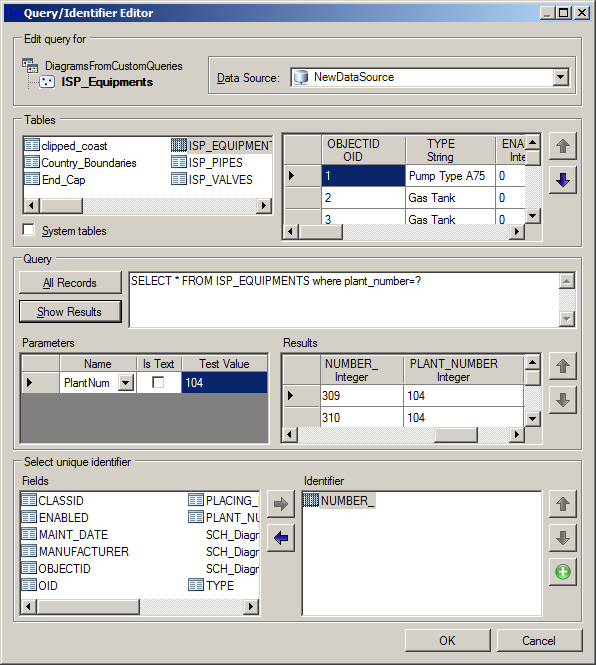
Task: Select End_Cap table
Action: coord(55,180)
